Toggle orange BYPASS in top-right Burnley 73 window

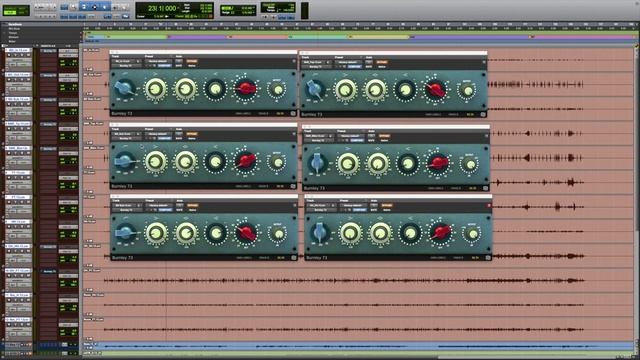[382, 62]
